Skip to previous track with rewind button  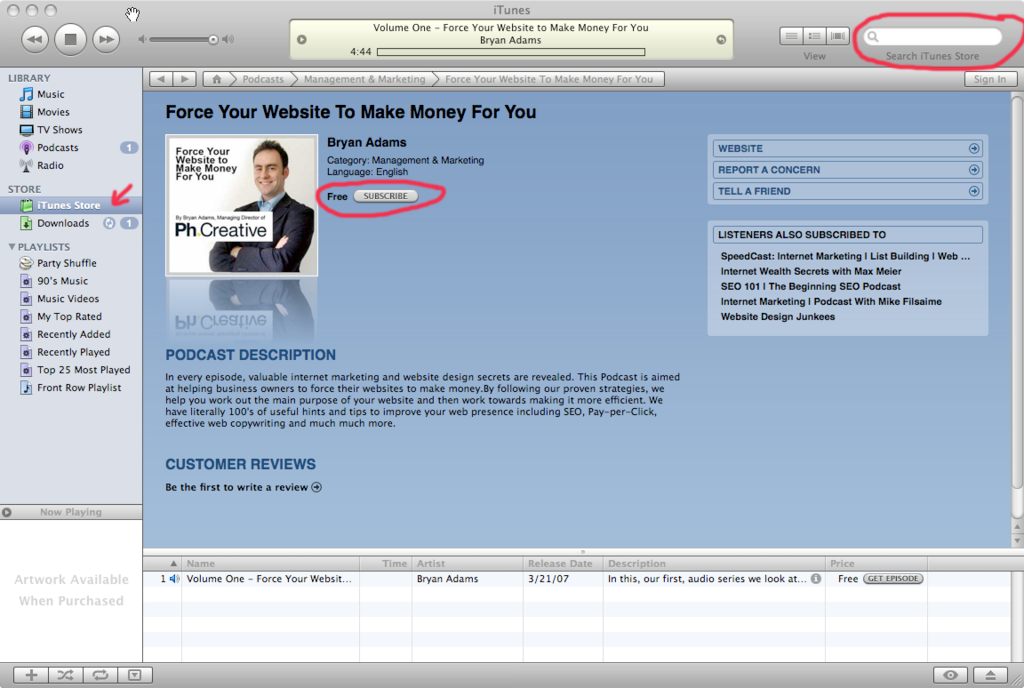(35, 40)
